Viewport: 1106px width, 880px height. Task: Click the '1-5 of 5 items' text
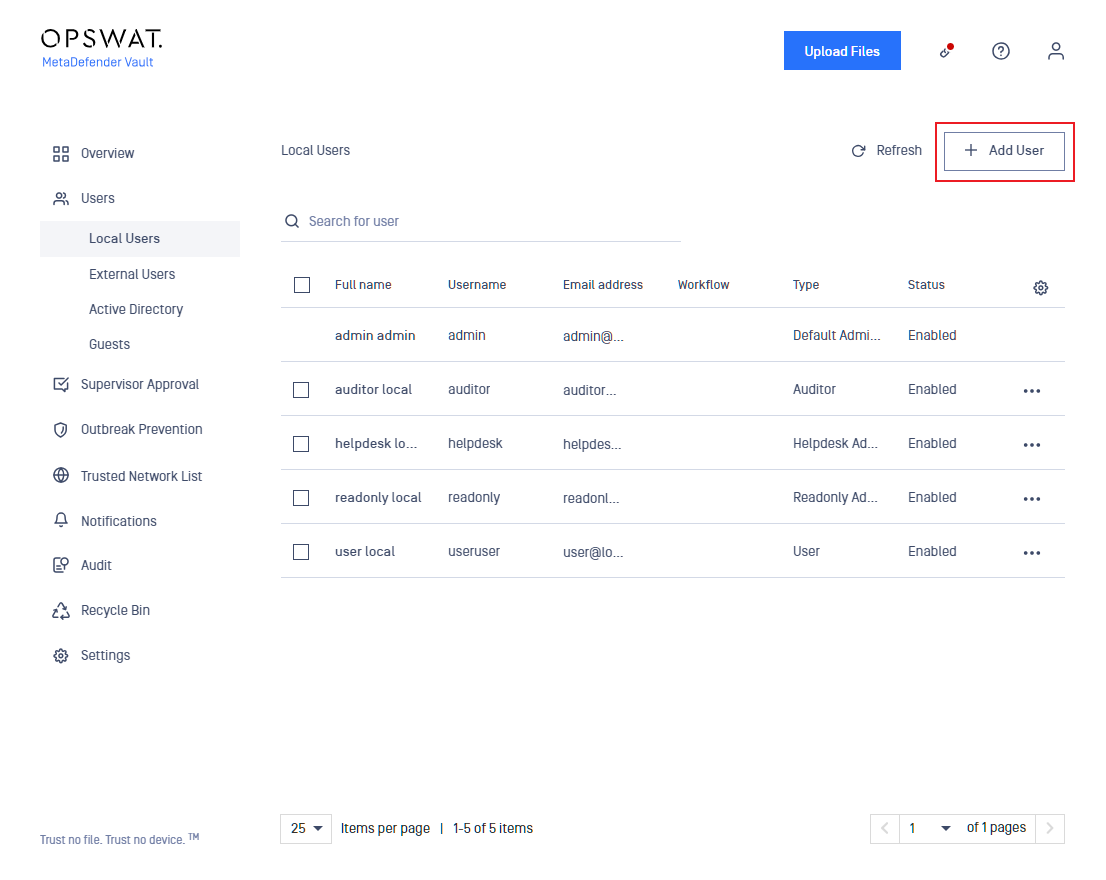coord(492,829)
